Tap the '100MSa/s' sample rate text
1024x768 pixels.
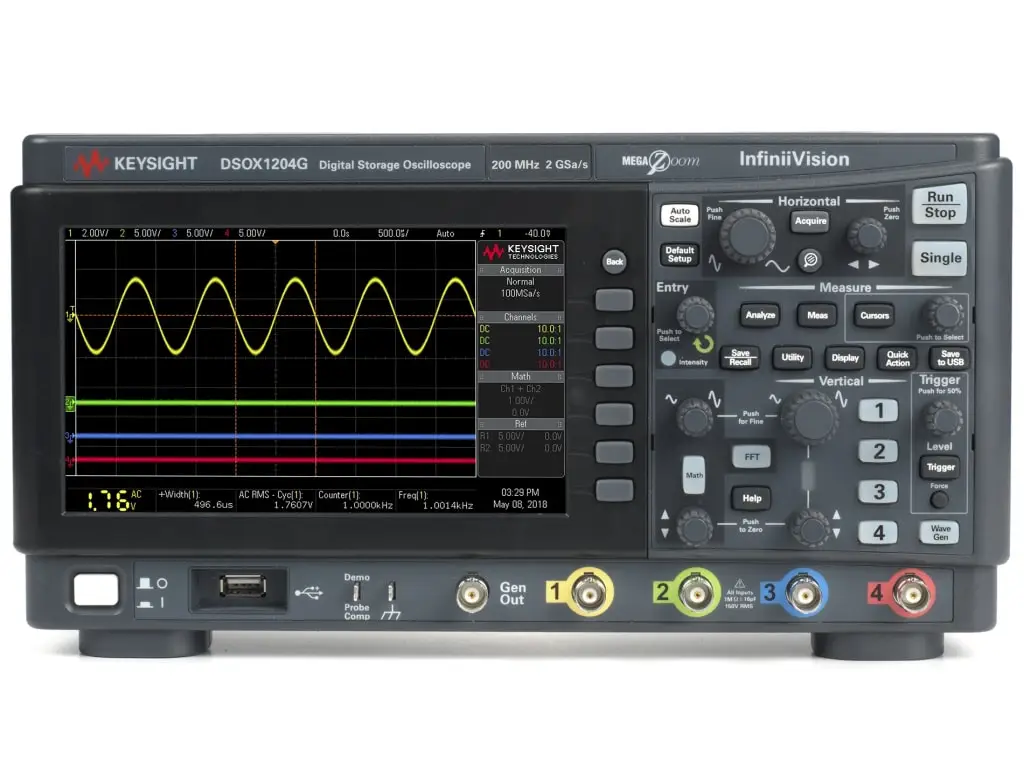click(x=520, y=294)
